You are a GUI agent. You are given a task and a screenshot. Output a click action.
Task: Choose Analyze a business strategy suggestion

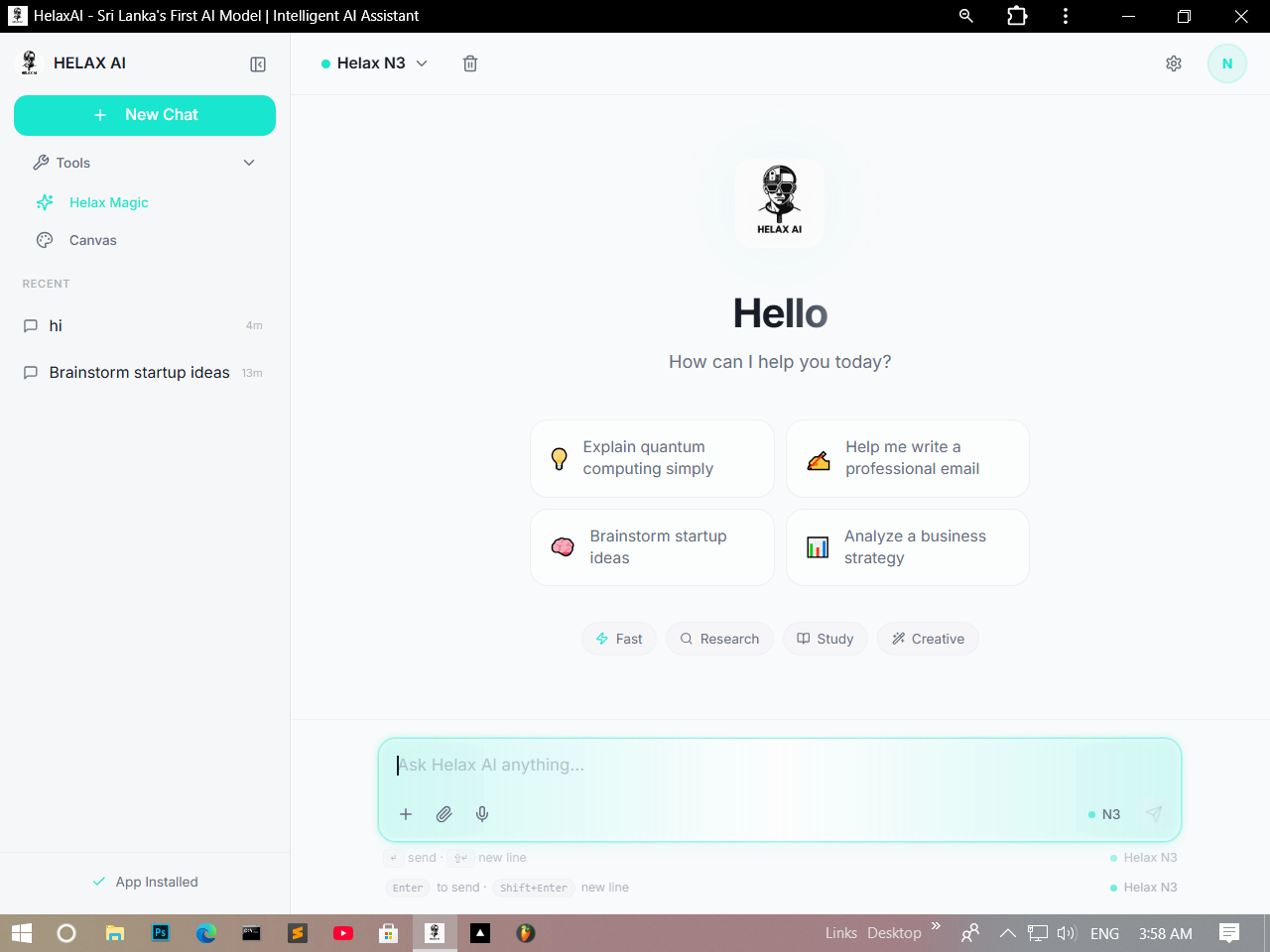tap(908, 547)
